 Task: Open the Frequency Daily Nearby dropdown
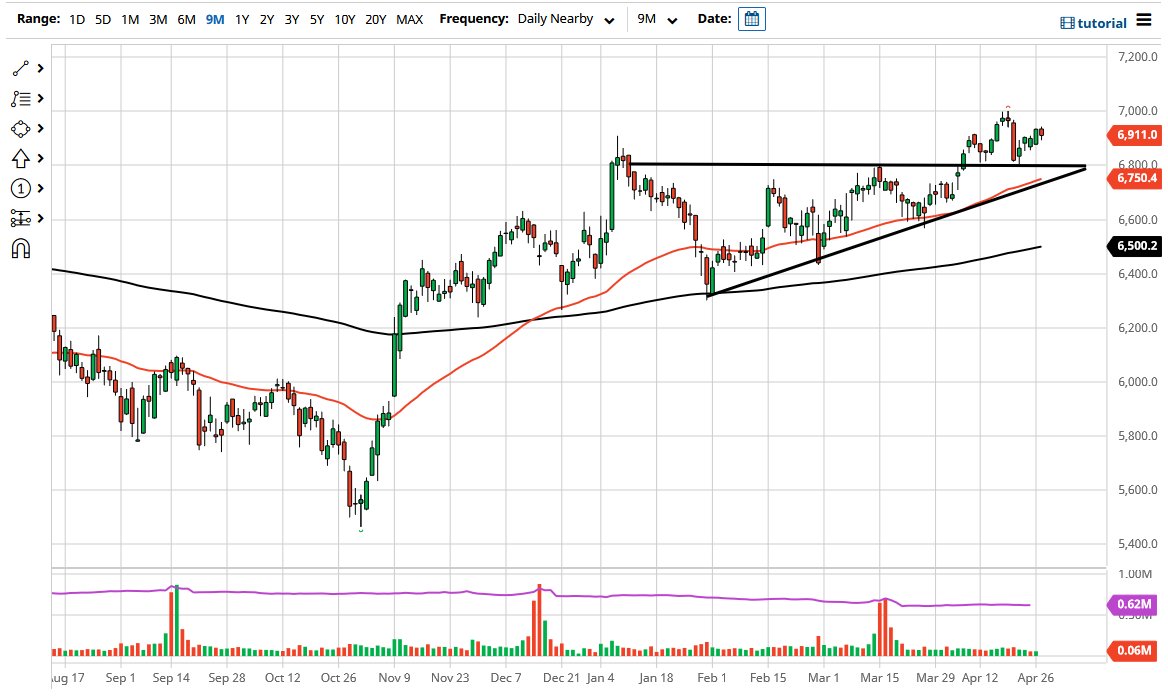coord(565,18)
